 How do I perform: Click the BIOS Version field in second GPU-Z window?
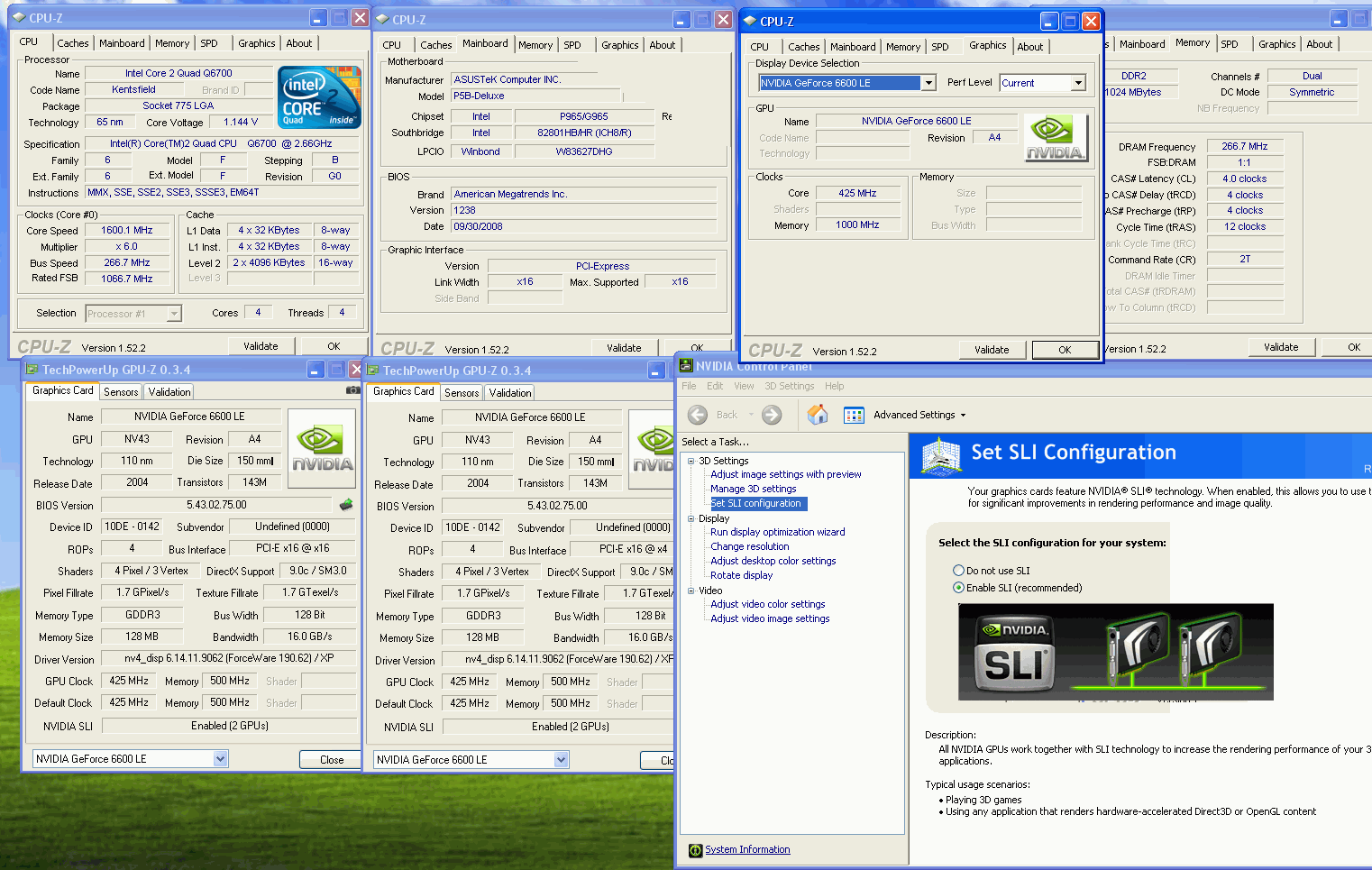pyautogui.click(x=558, y=506)
